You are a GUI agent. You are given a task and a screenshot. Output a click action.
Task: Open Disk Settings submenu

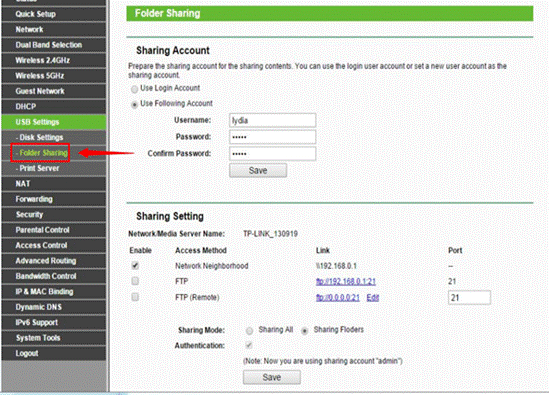(54, 137)
